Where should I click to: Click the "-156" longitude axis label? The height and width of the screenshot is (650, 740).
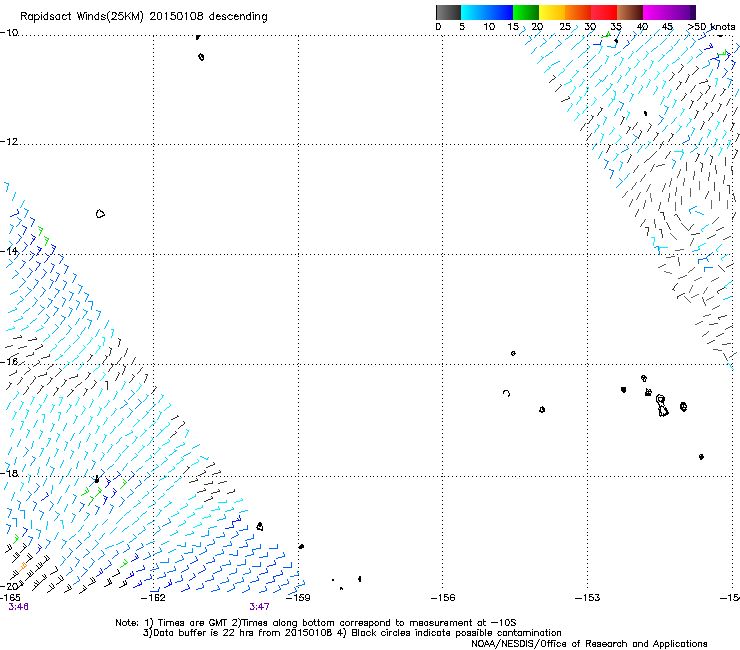pos(443,598)
